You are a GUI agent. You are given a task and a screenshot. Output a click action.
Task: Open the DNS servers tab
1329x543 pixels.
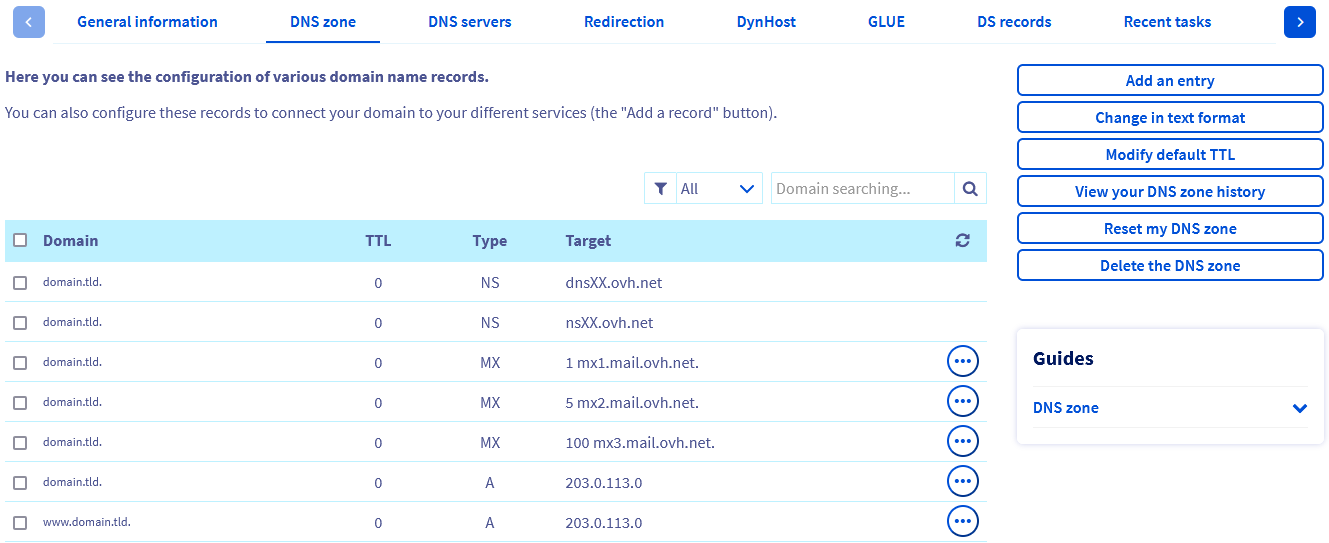click(470, 21)
